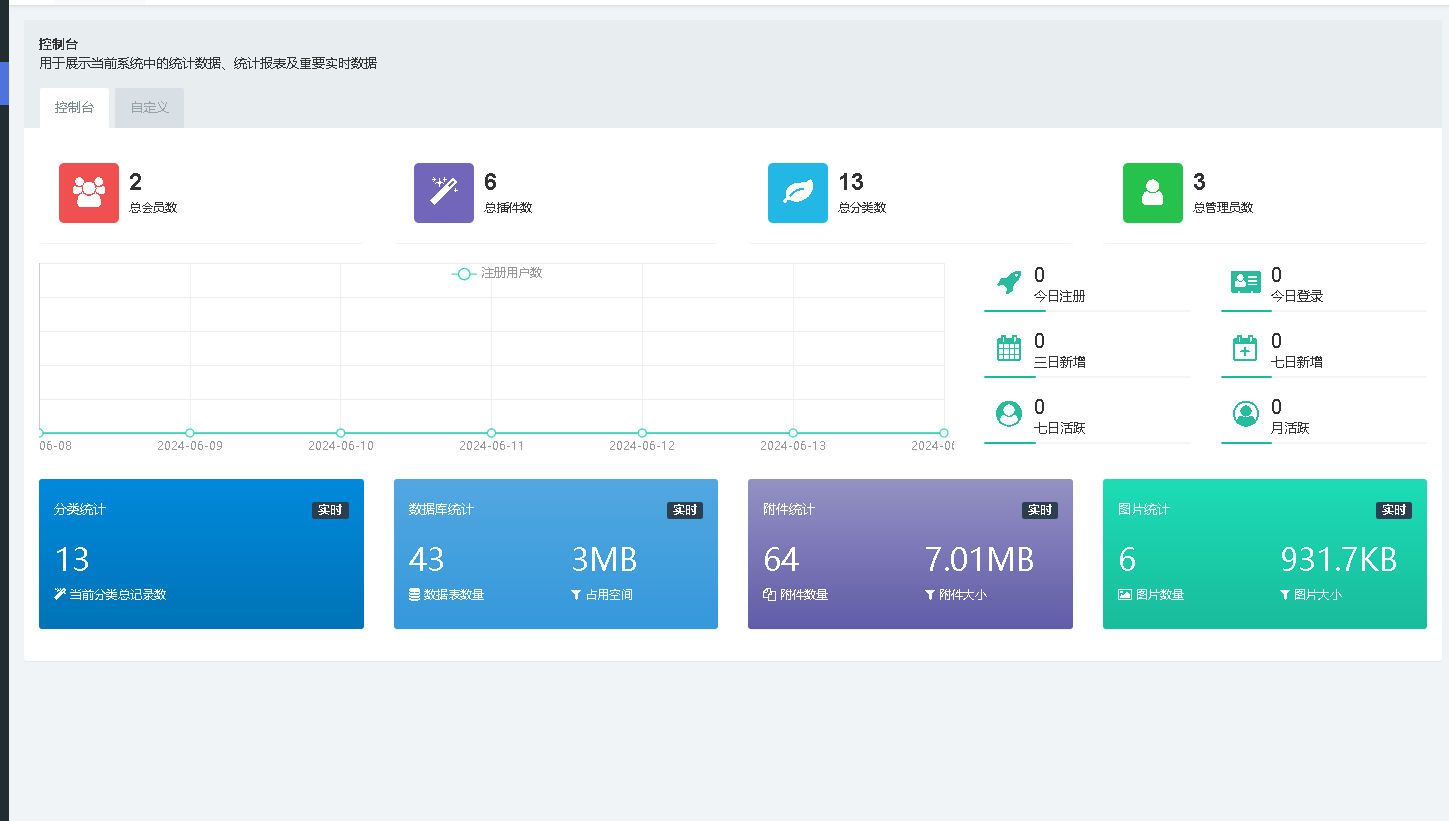Click the 总管理员数 label

coord(1223,208)
